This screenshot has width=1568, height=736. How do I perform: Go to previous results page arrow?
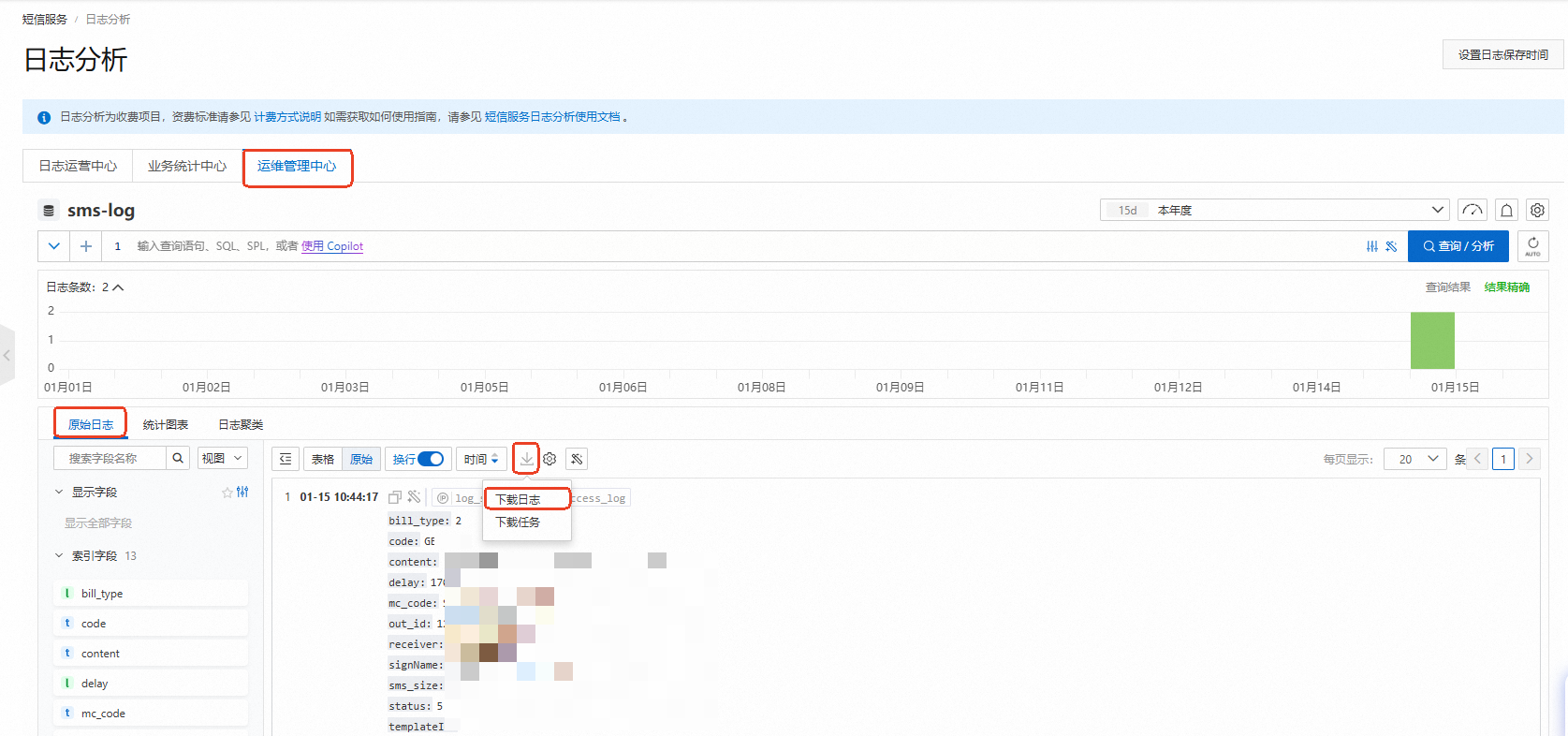(x=1478, y=459)
